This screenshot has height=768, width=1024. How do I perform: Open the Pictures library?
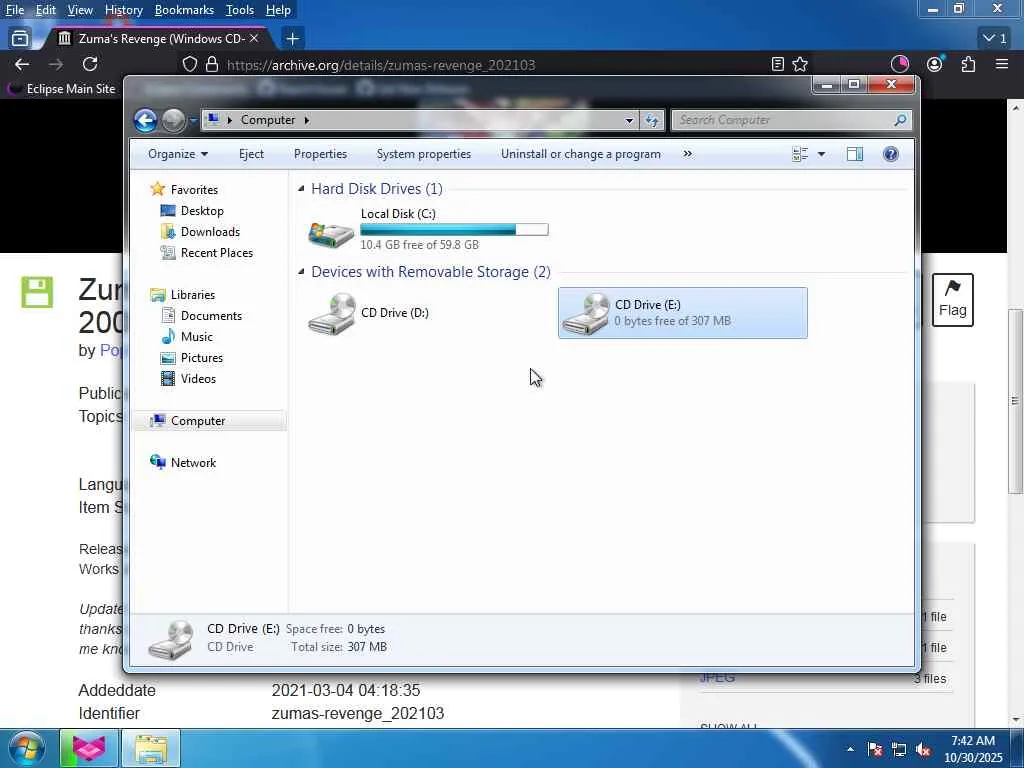point(201,358)
